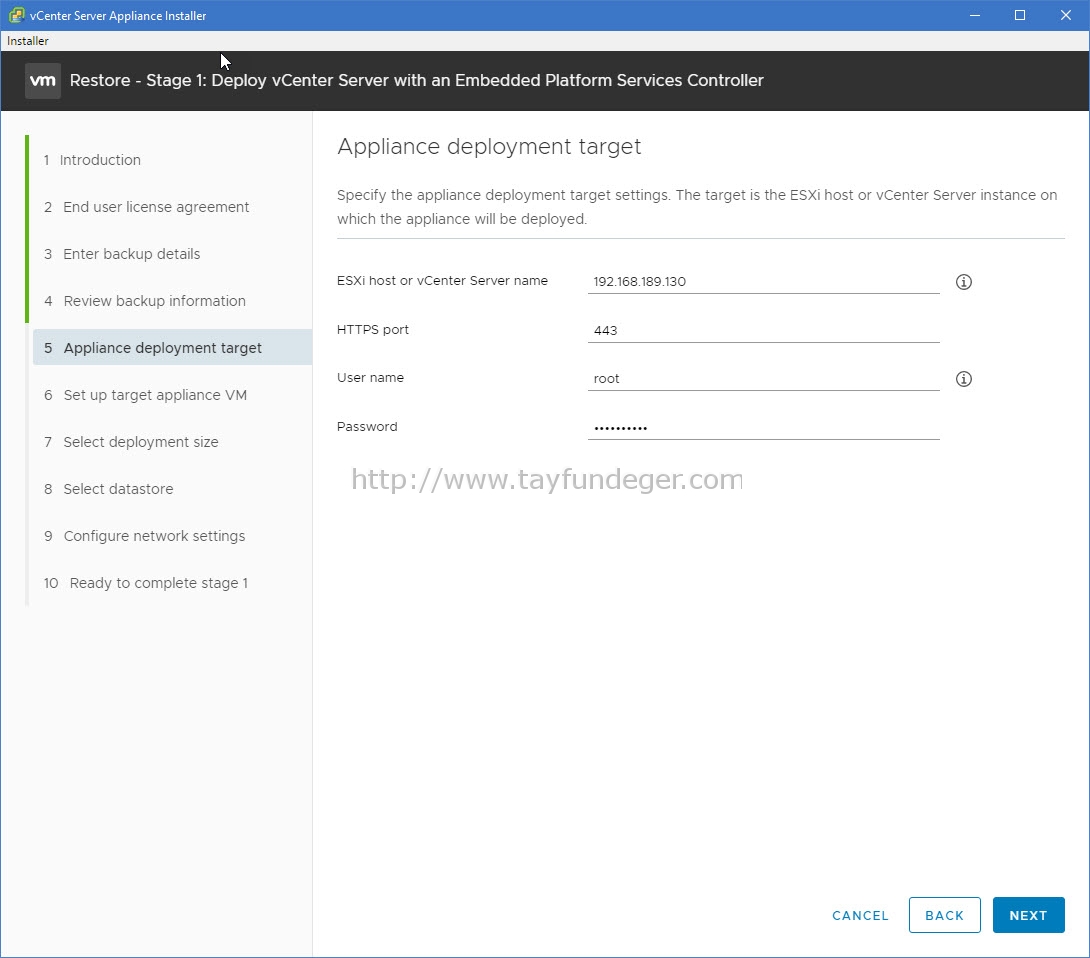Focus the HTTPS port field
The width and height of the screenshot is (1090, 958).
pos(763,330)
